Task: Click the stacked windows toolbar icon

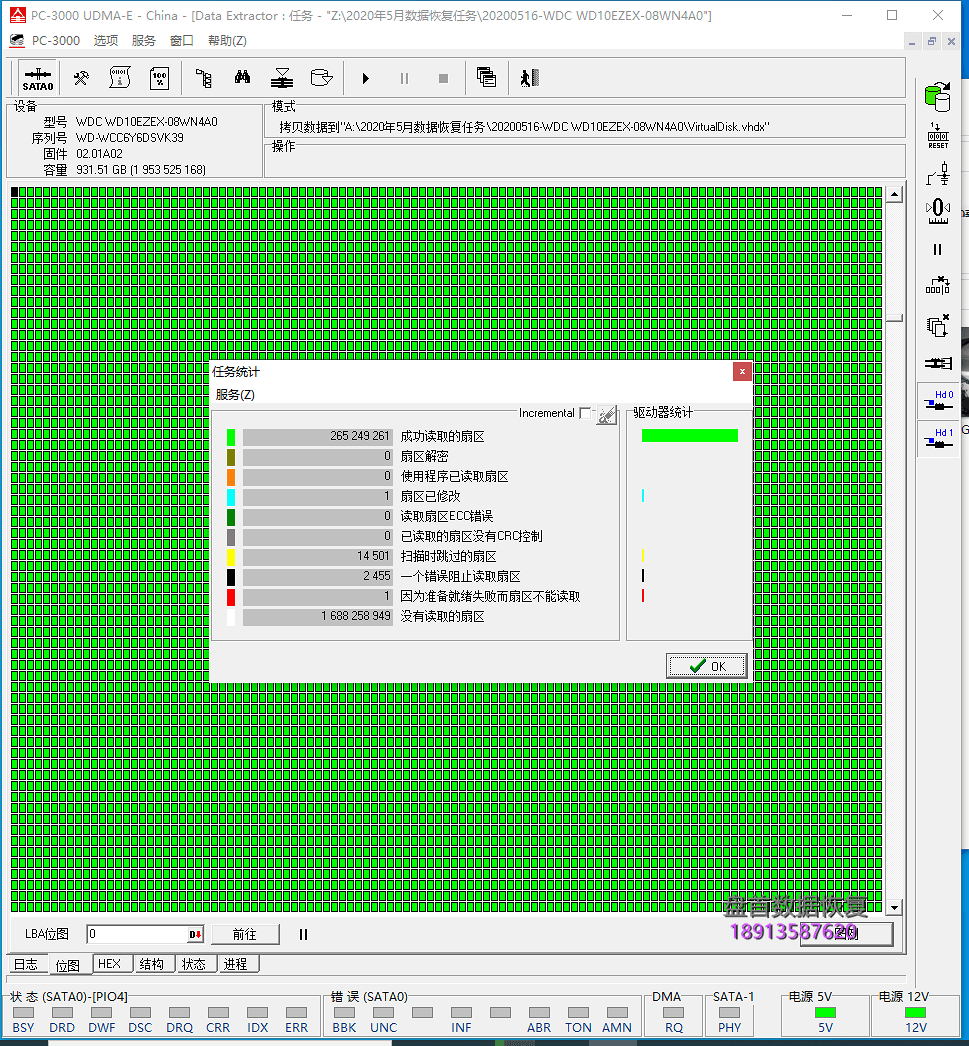Action: click(487, 78)
